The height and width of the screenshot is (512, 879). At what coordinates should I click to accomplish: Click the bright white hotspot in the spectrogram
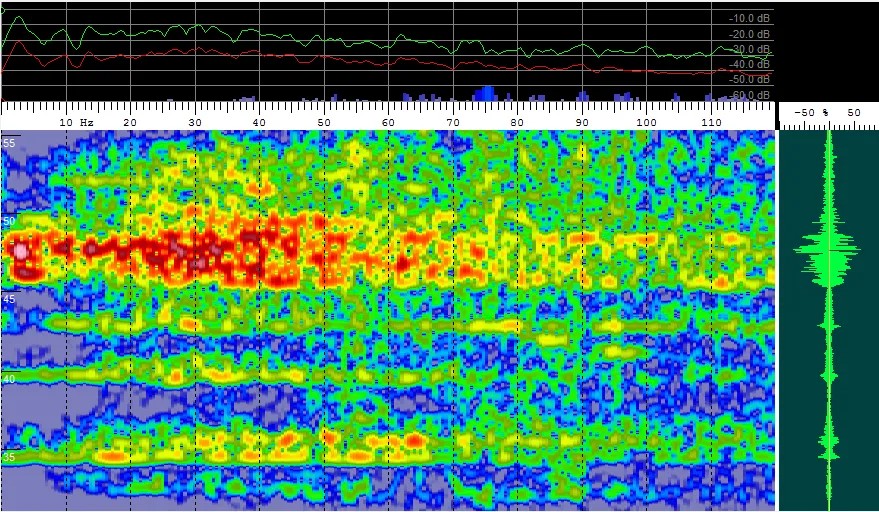click(x=20, y=251)
